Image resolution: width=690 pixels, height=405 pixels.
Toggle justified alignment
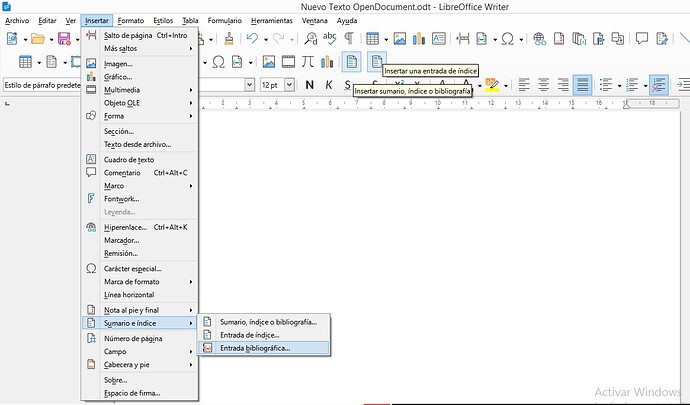pyautogui.click(x=583, y=85)
